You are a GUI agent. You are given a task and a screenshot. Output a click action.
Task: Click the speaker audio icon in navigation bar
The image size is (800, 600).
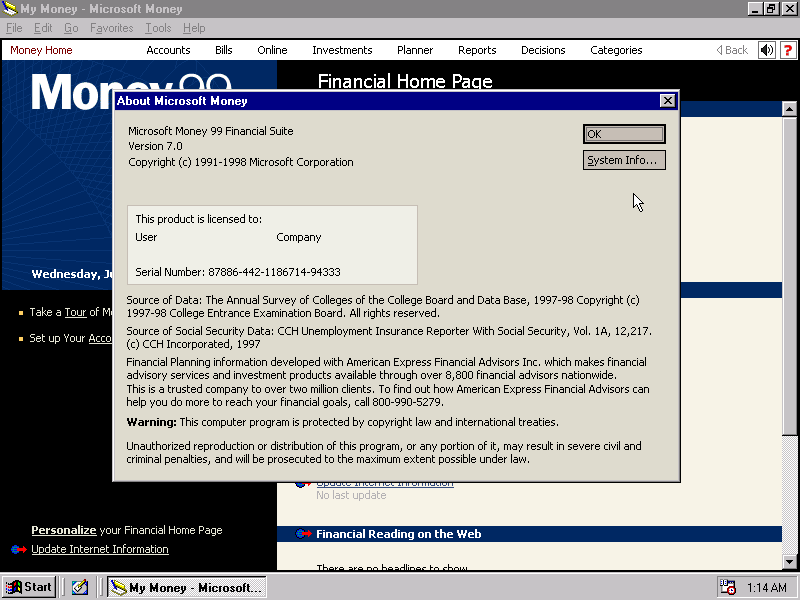click(x=767, y=50)
